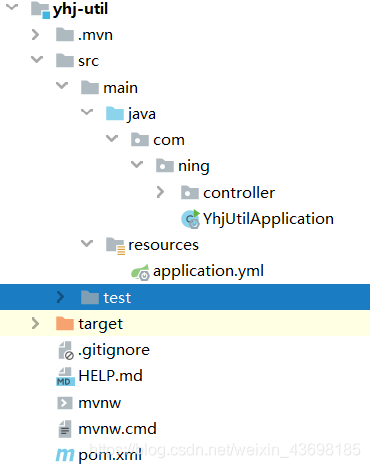Viewport: 370px width, 468px height.
Task: Select the highlighted test folder label
Action: pyautogui.click(x=117, y=298)
